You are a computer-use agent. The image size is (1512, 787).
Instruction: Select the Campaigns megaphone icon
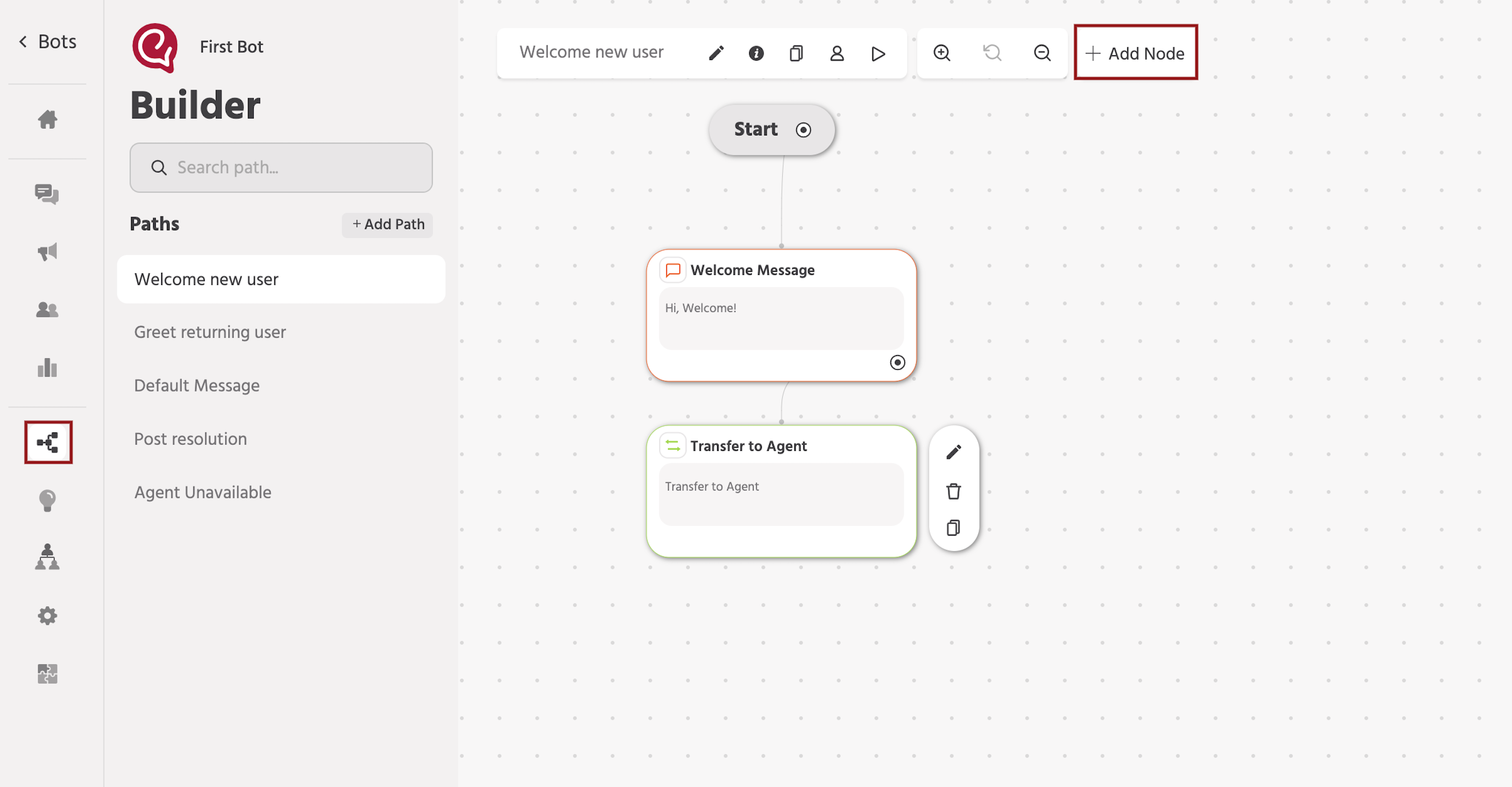(47, 251)
